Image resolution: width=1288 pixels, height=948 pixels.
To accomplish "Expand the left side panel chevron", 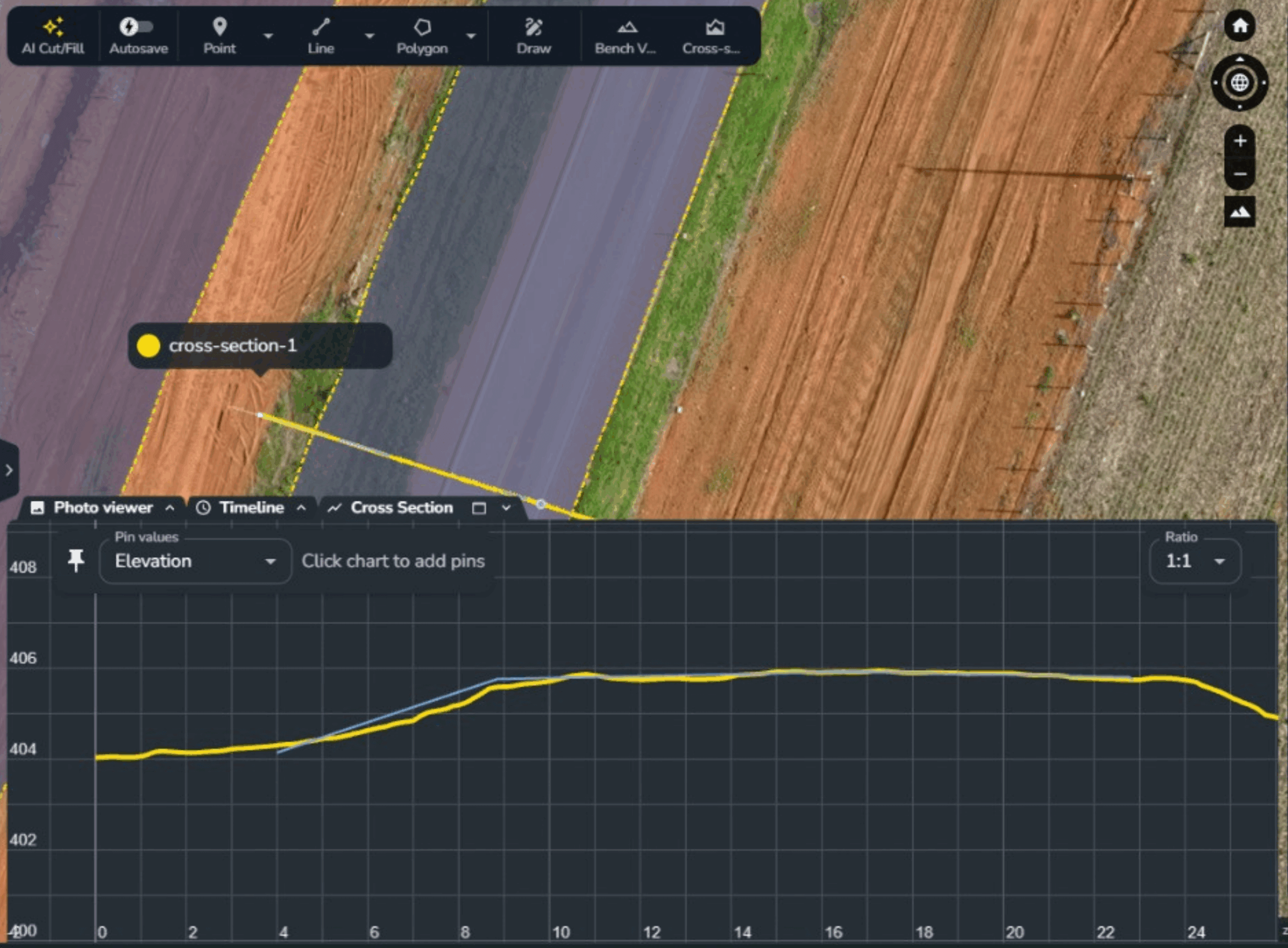I will point(9,470).
